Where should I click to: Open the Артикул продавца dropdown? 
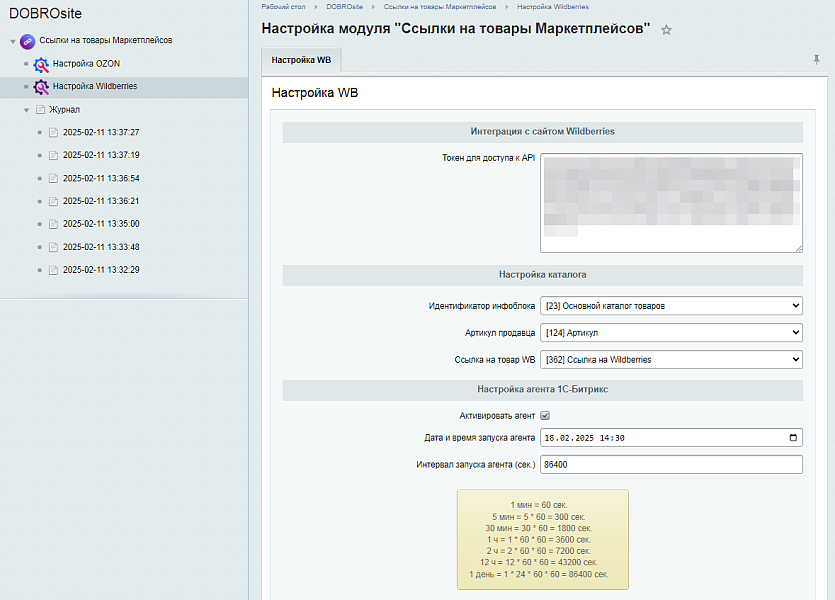671,332
